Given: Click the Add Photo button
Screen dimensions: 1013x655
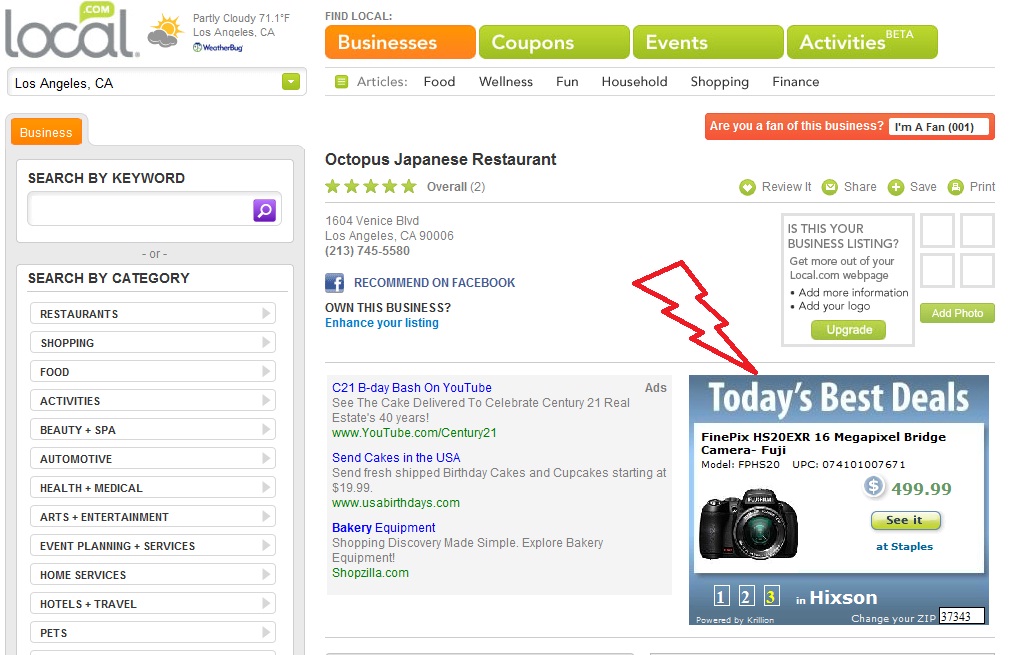Looking at the screenshot, I should tap(957, 313).
